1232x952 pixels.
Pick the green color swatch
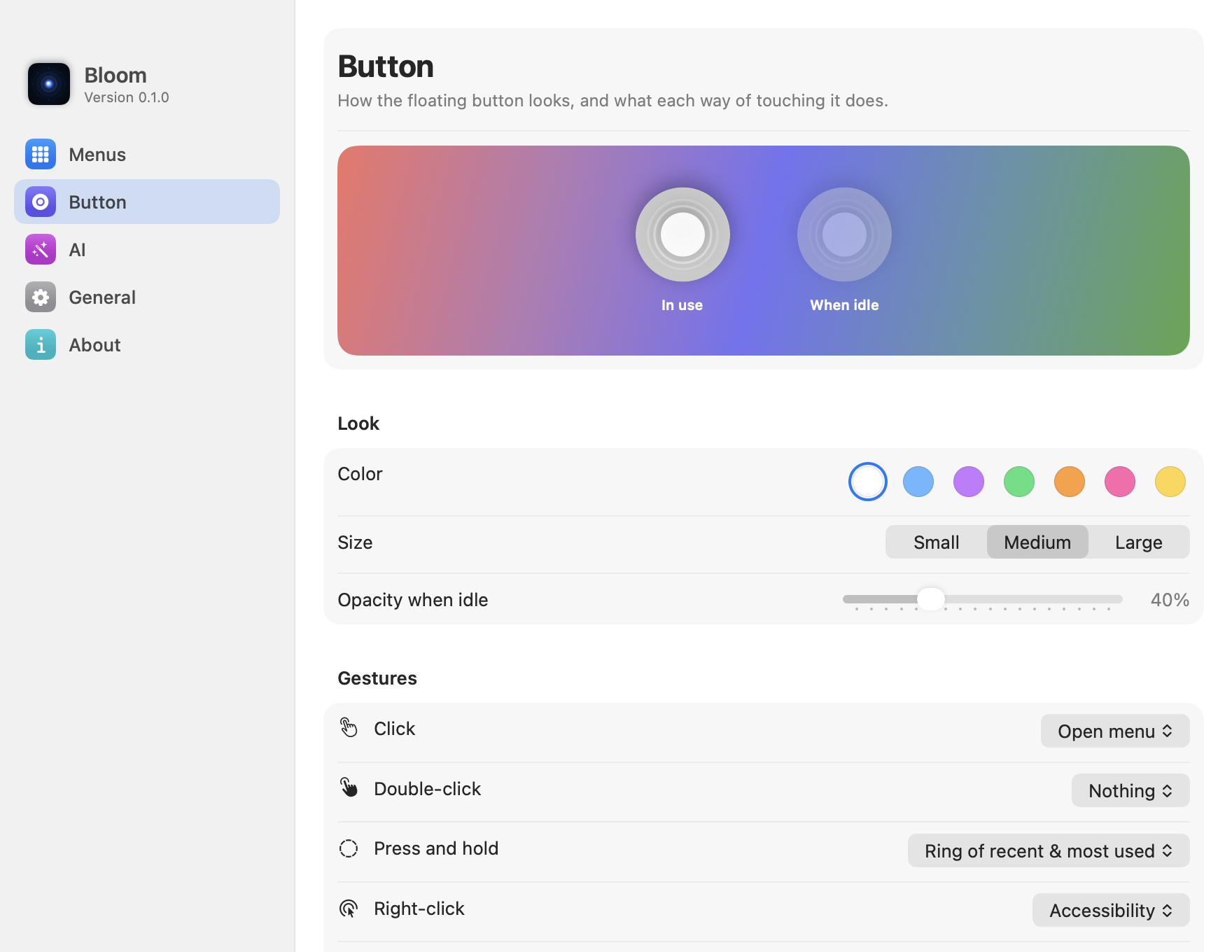(x=1019, y=482)
